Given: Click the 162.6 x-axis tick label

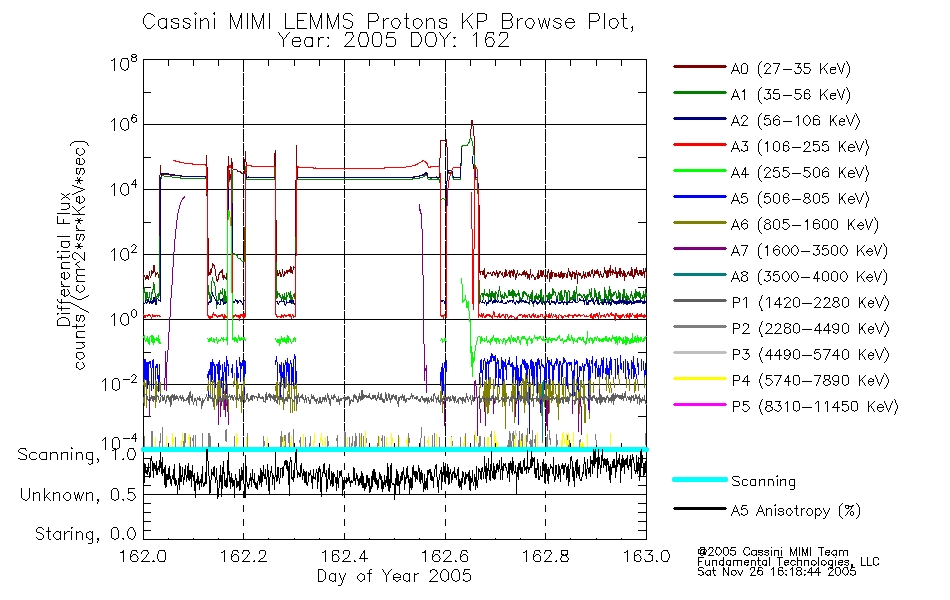Looking at the screenshot, I should (x=445, y=556).
